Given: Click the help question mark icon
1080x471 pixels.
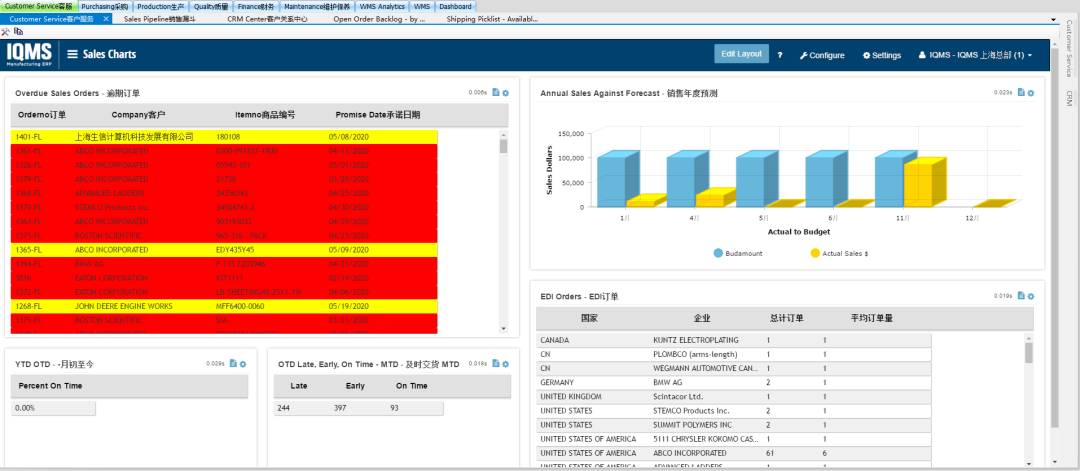Looking at the screenshot, I should pyautogui.click(x=779, y=55).
